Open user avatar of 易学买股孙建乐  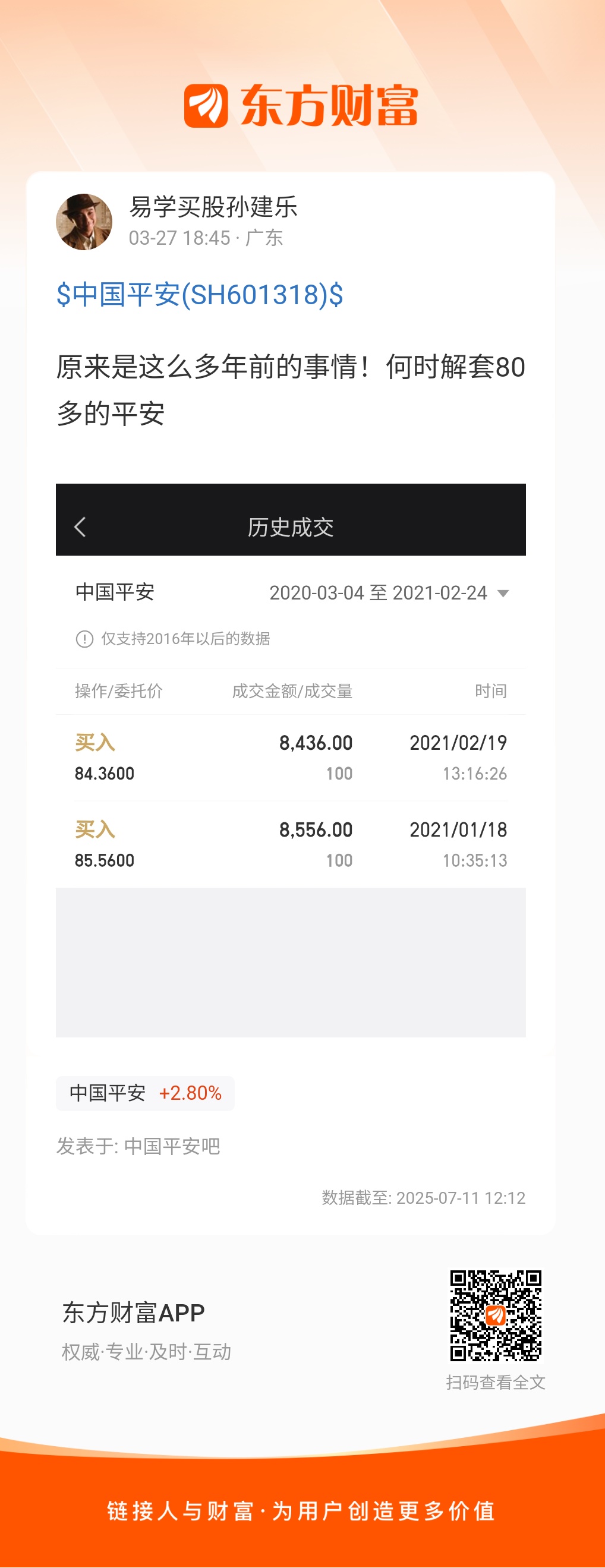(84, 222)
